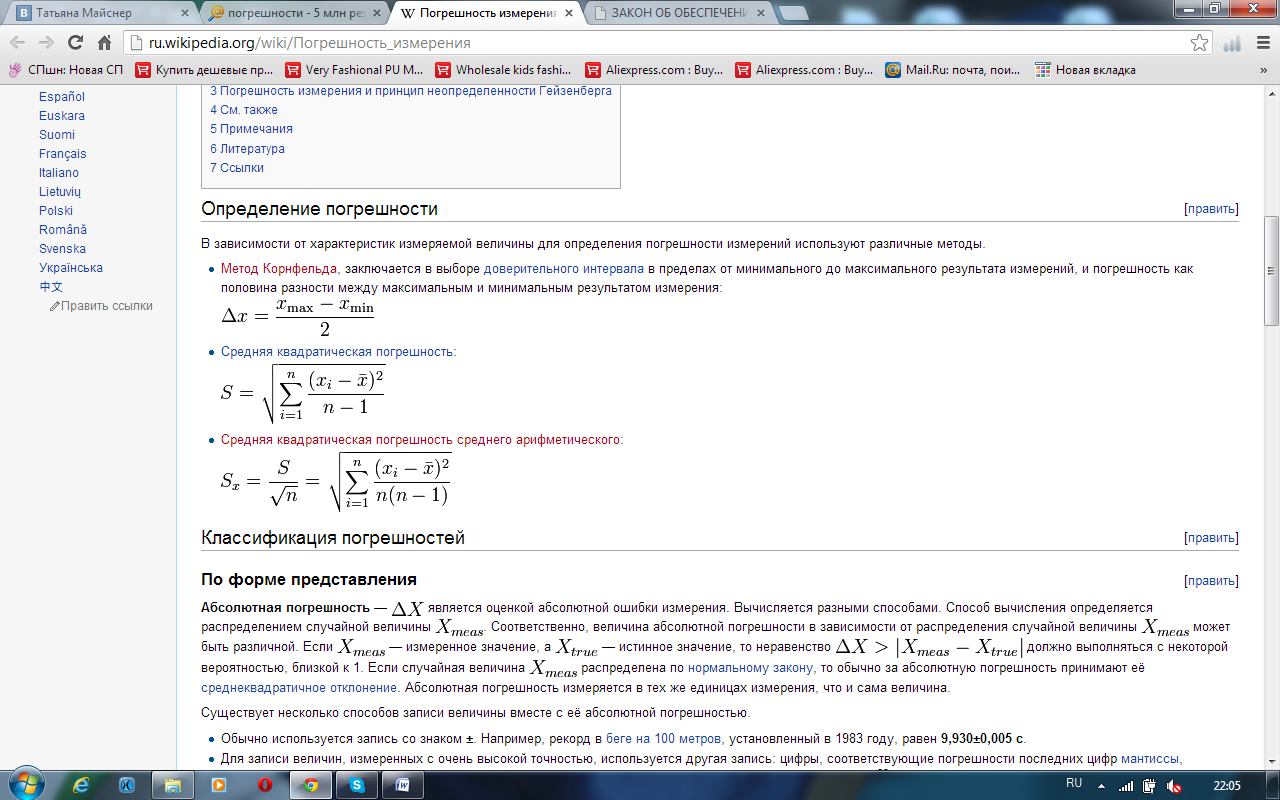The image size is (1280, 800).
Task: Click the browser forward arrow
Action: pyautogui.click(x=46, y=43)
